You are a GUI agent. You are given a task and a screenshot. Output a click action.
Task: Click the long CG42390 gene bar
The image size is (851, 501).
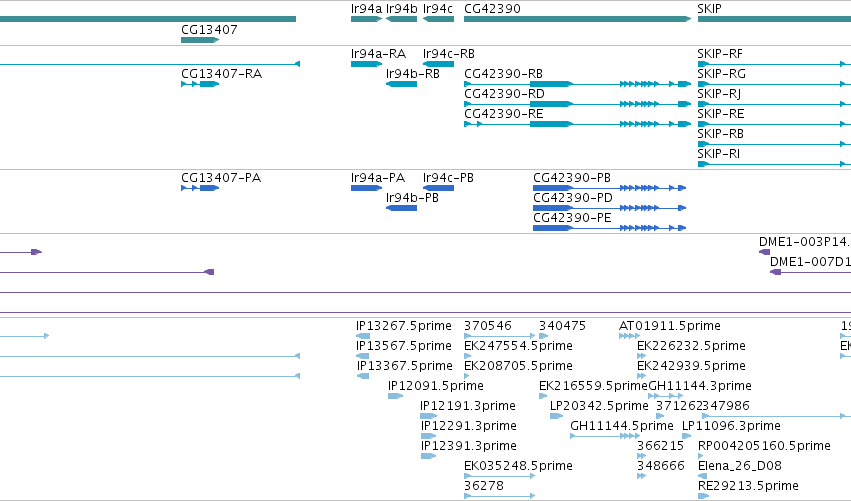577,19
